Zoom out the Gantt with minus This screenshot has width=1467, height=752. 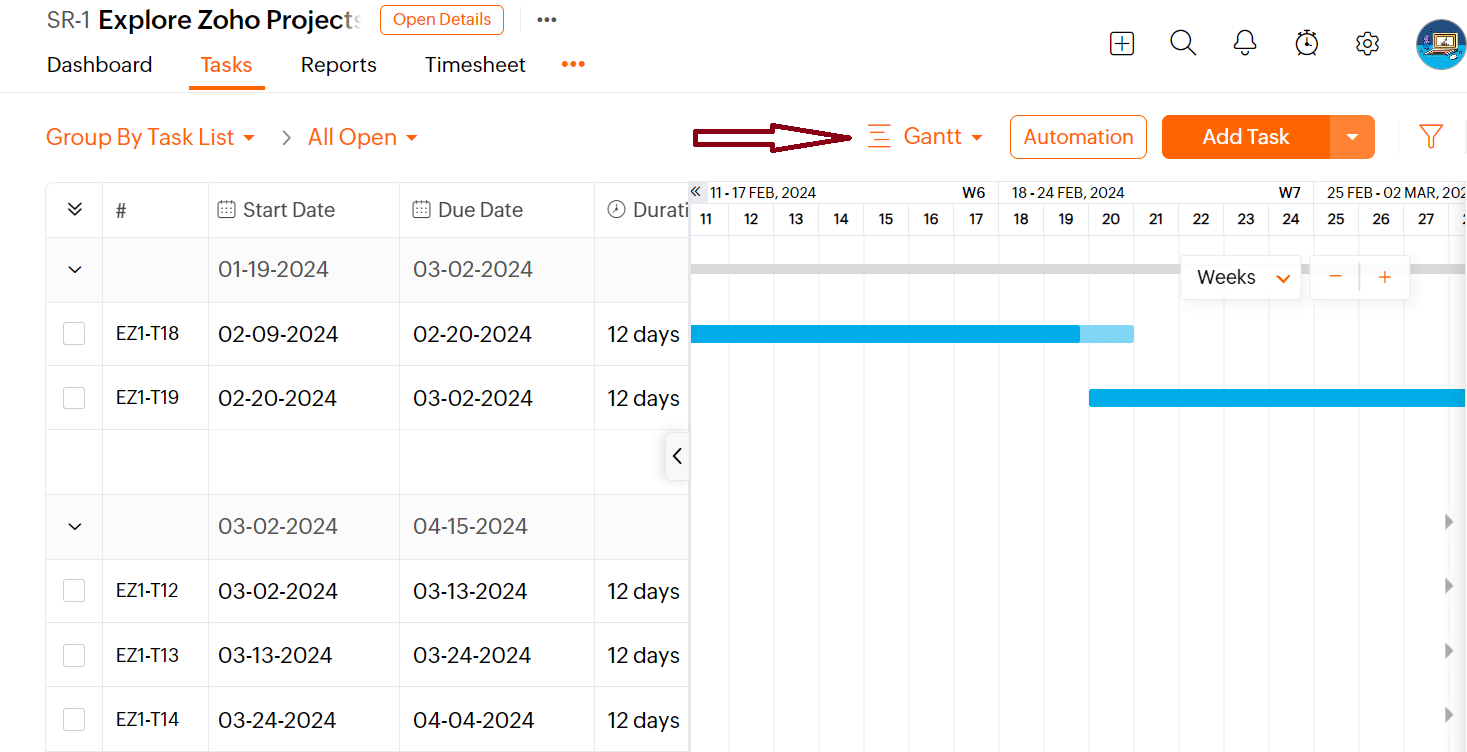1335,277
